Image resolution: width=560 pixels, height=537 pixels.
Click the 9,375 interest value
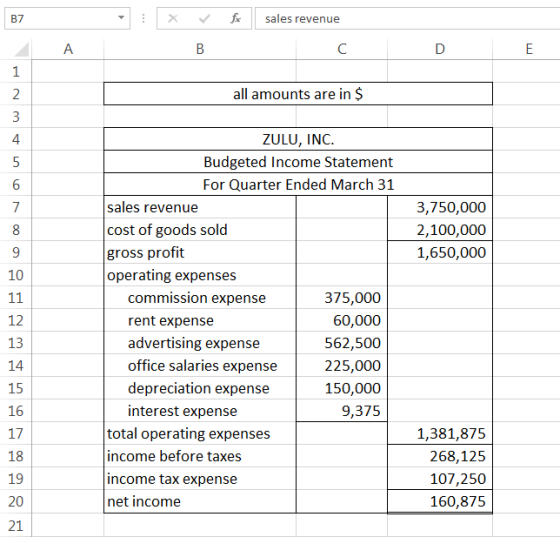tap(342, 411)
